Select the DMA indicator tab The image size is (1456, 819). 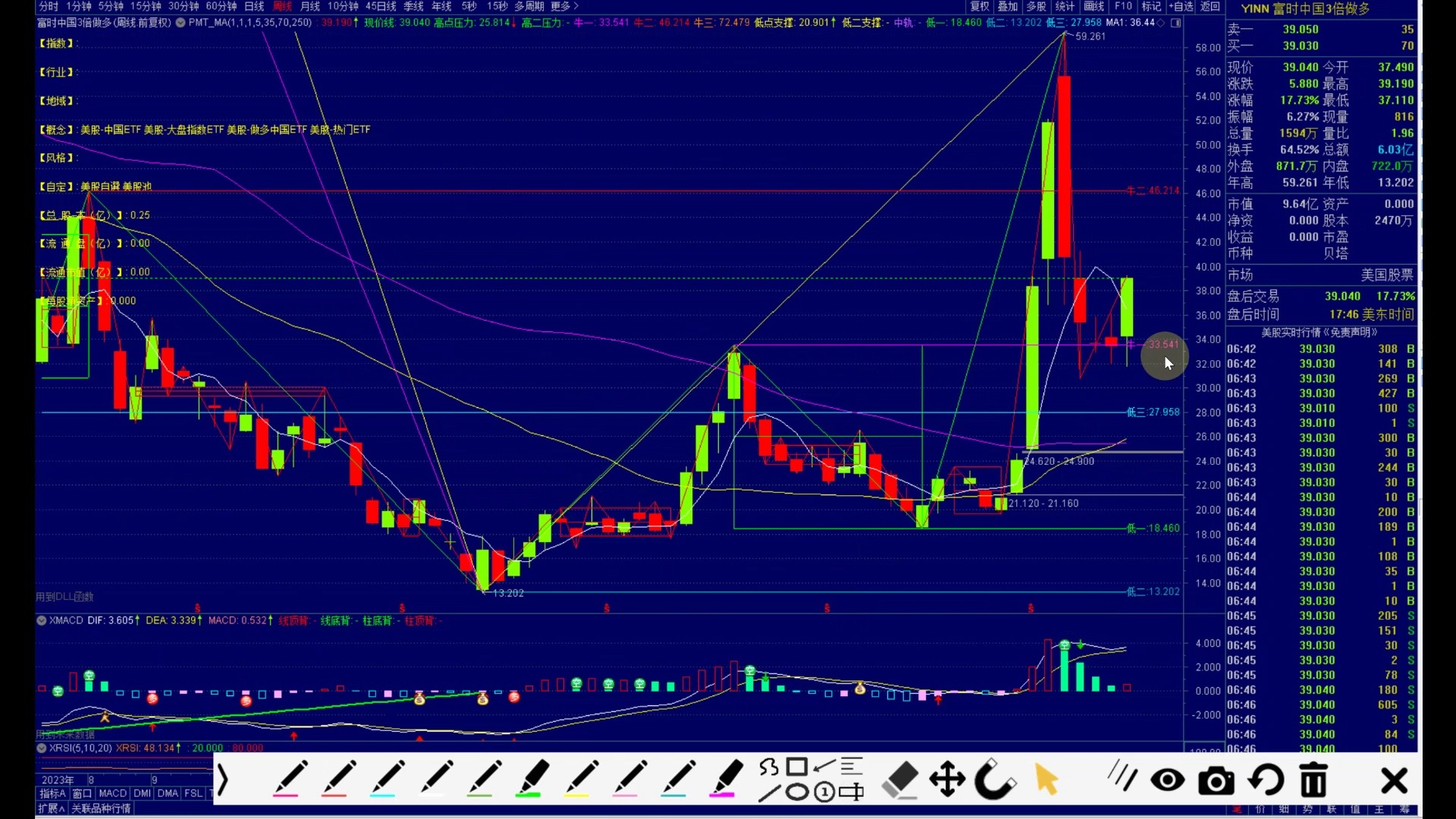tap(168, 793)
